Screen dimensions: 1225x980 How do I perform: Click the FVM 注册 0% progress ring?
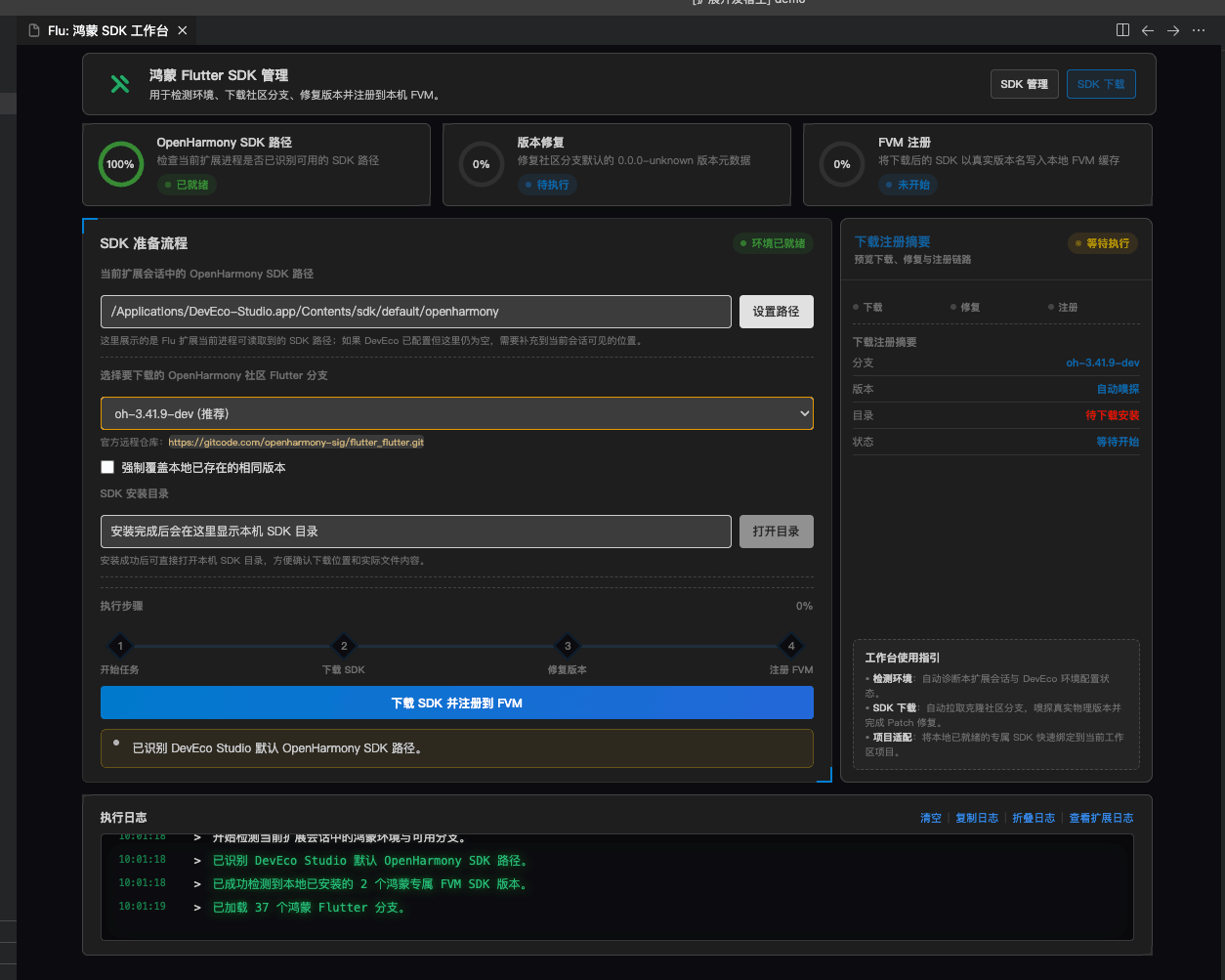[x=842, y=164]
